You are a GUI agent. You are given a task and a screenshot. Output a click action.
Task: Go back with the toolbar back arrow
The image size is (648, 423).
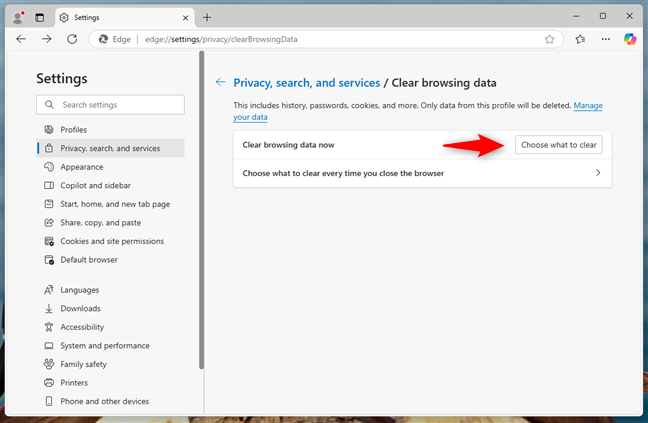tap(21, 39)
